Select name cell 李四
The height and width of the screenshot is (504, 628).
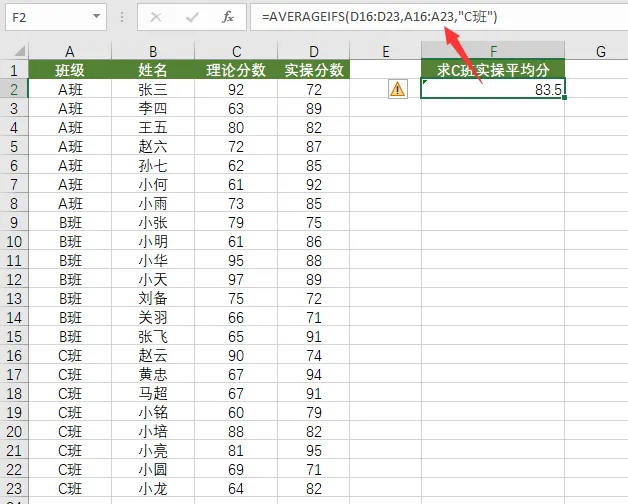click(153, 108)
